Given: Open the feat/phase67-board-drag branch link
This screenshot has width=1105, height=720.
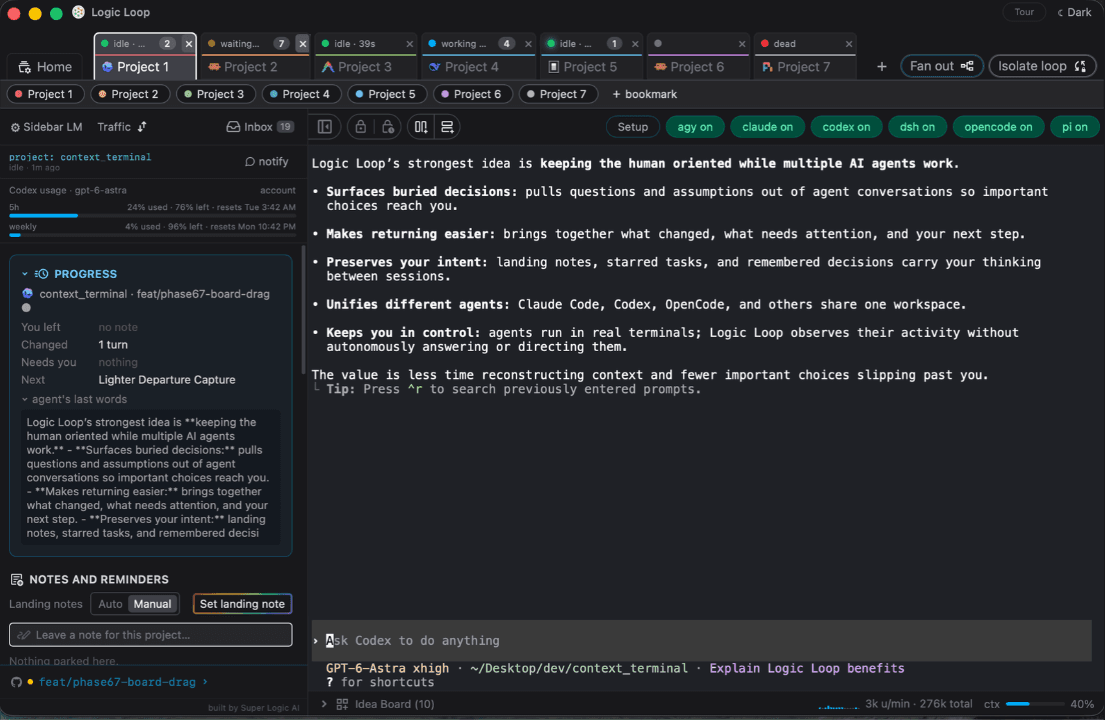Looking at the screenshot, I should click(117, 682).
